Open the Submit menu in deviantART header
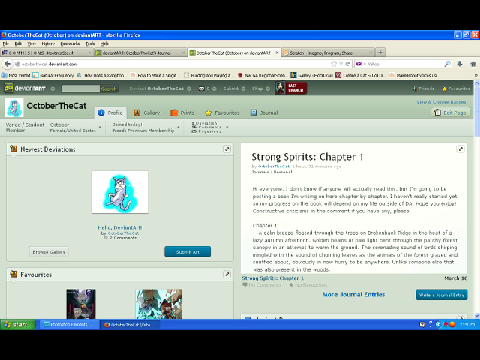480x360 pixels. click(234, 88)
